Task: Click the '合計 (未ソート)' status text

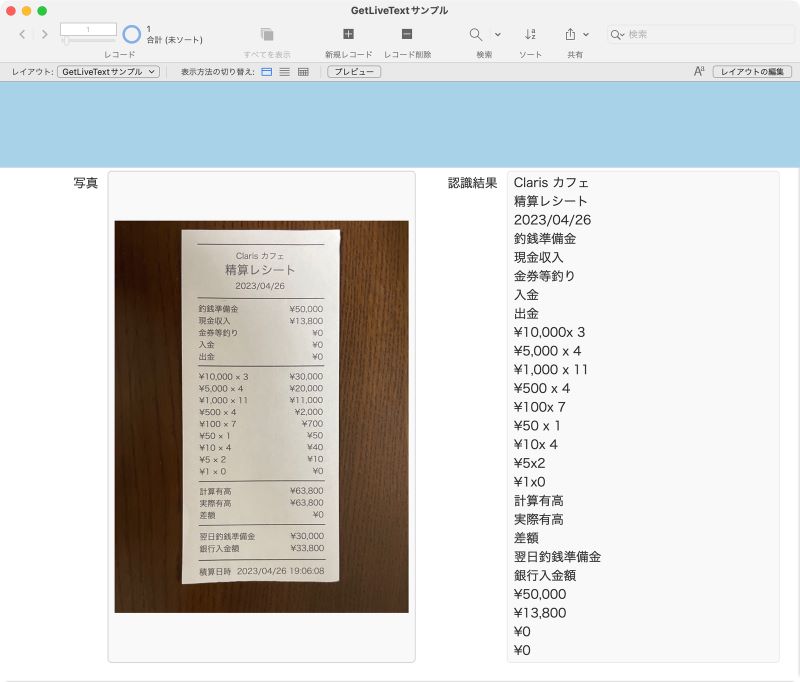Action: click(174, 40)
